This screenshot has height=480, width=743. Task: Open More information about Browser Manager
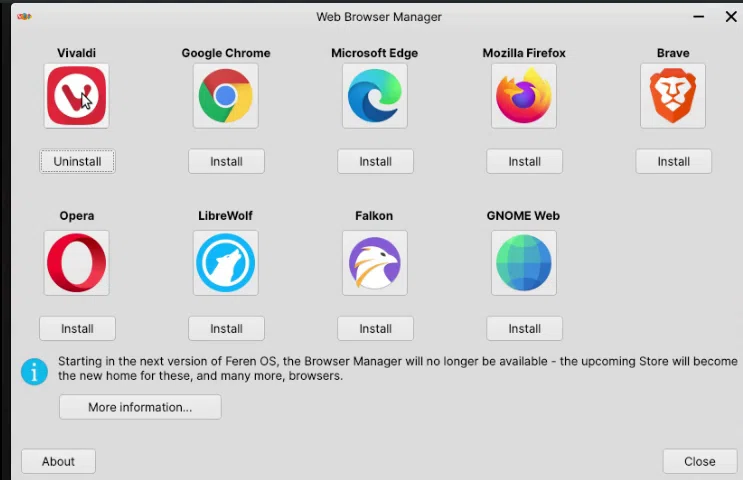coord(140,407)
